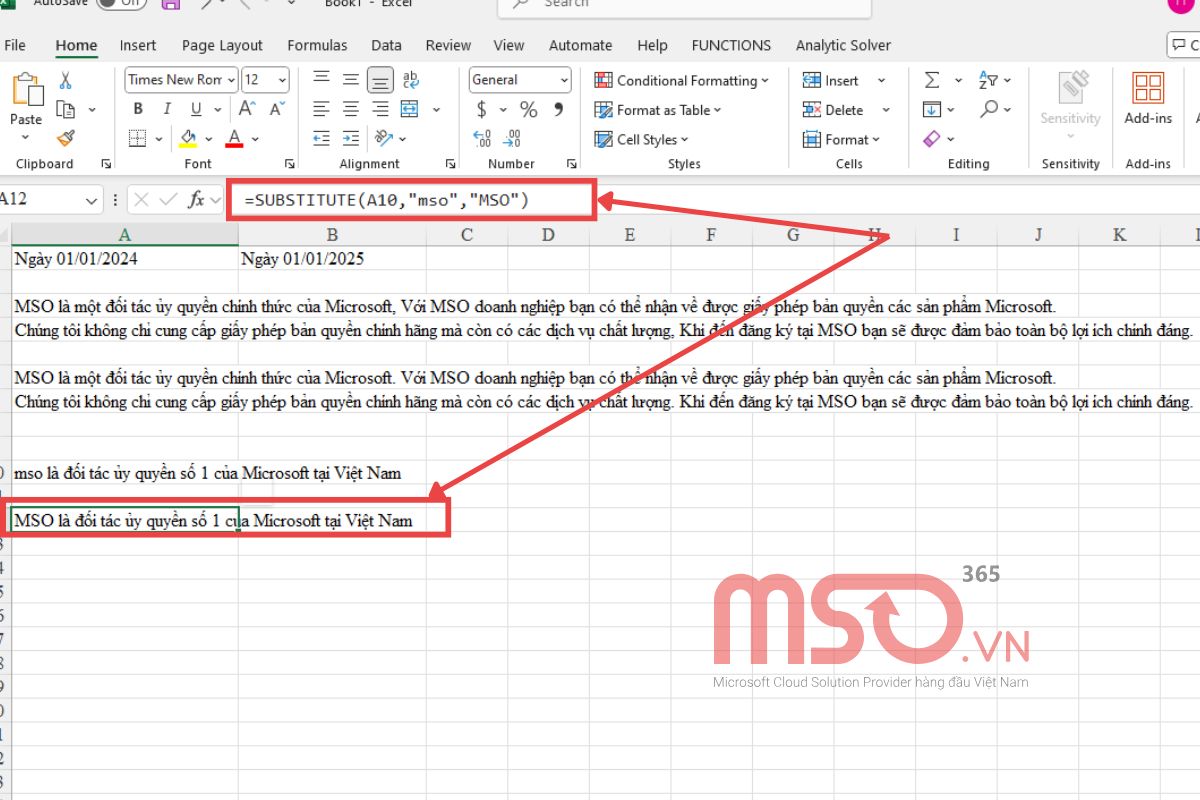The image size is (1200, 800).
Task: Open the Analytic Solver tab
Action: (843, 45)
